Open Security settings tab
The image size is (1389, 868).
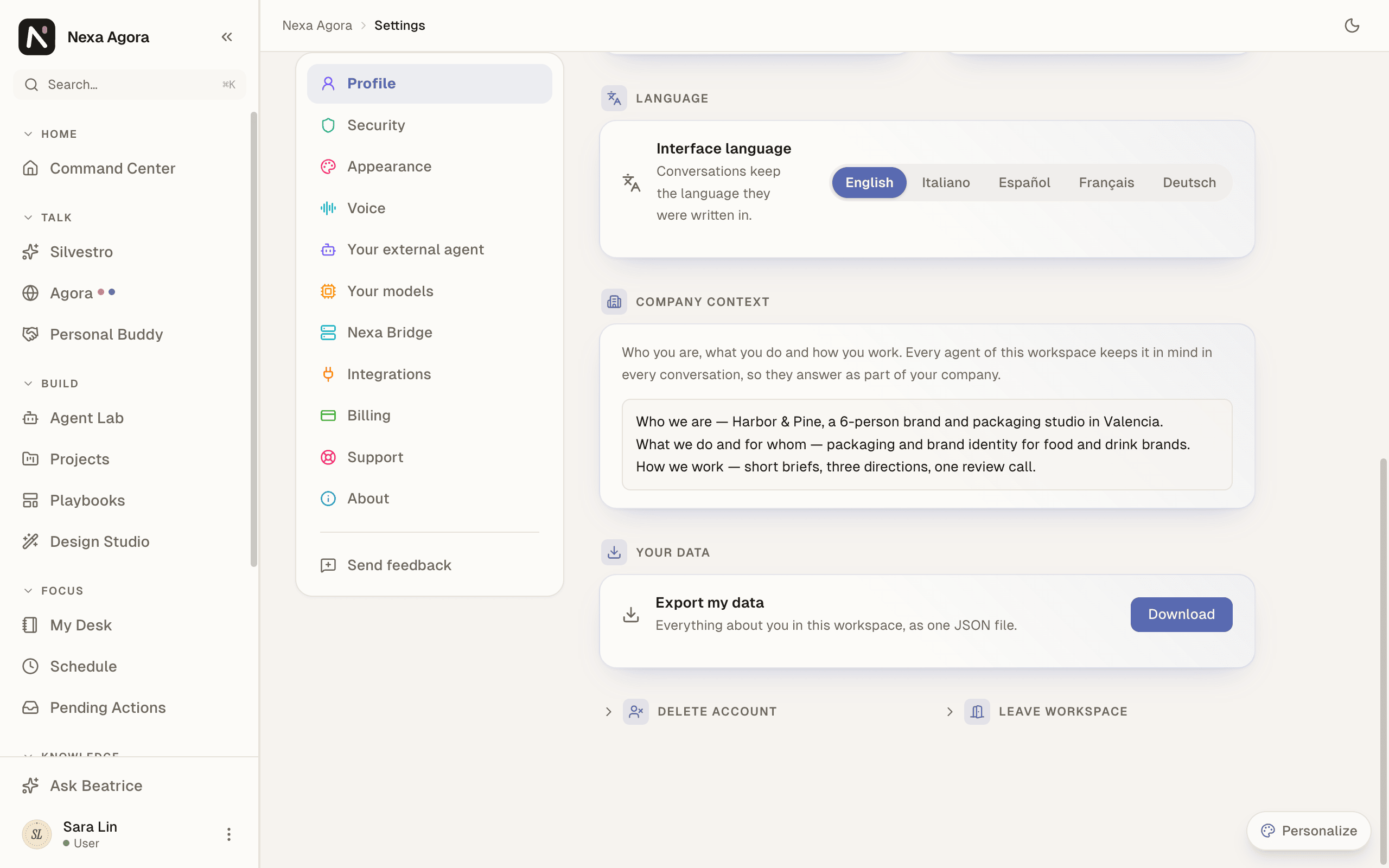tap(429, 125)
